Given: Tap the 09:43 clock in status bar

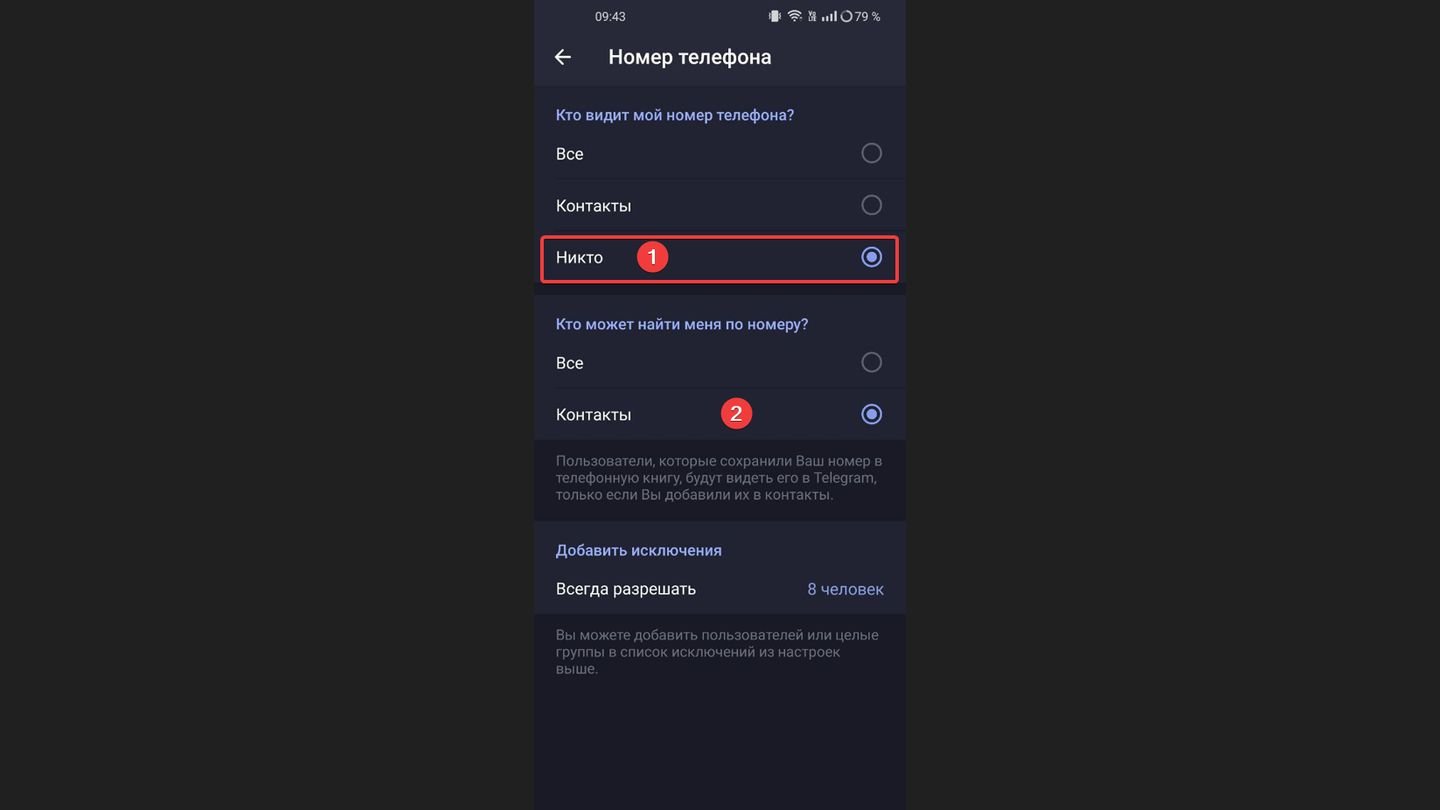Looking at the screenshot, I should 610,16.
